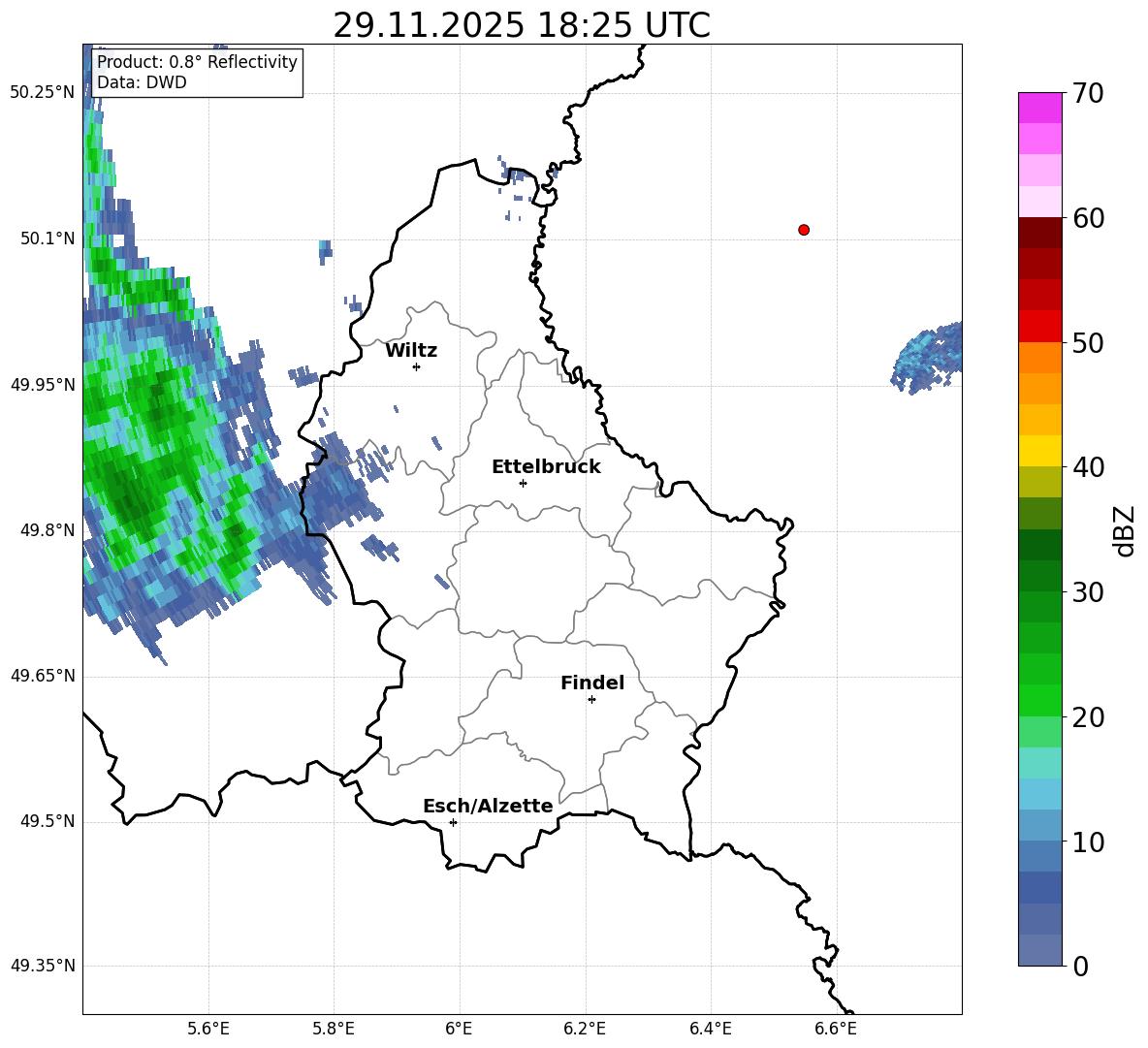The height and width of the screenshot is (1048, 1148).
Task: Select the Wiltz city label
Action: 411,351
